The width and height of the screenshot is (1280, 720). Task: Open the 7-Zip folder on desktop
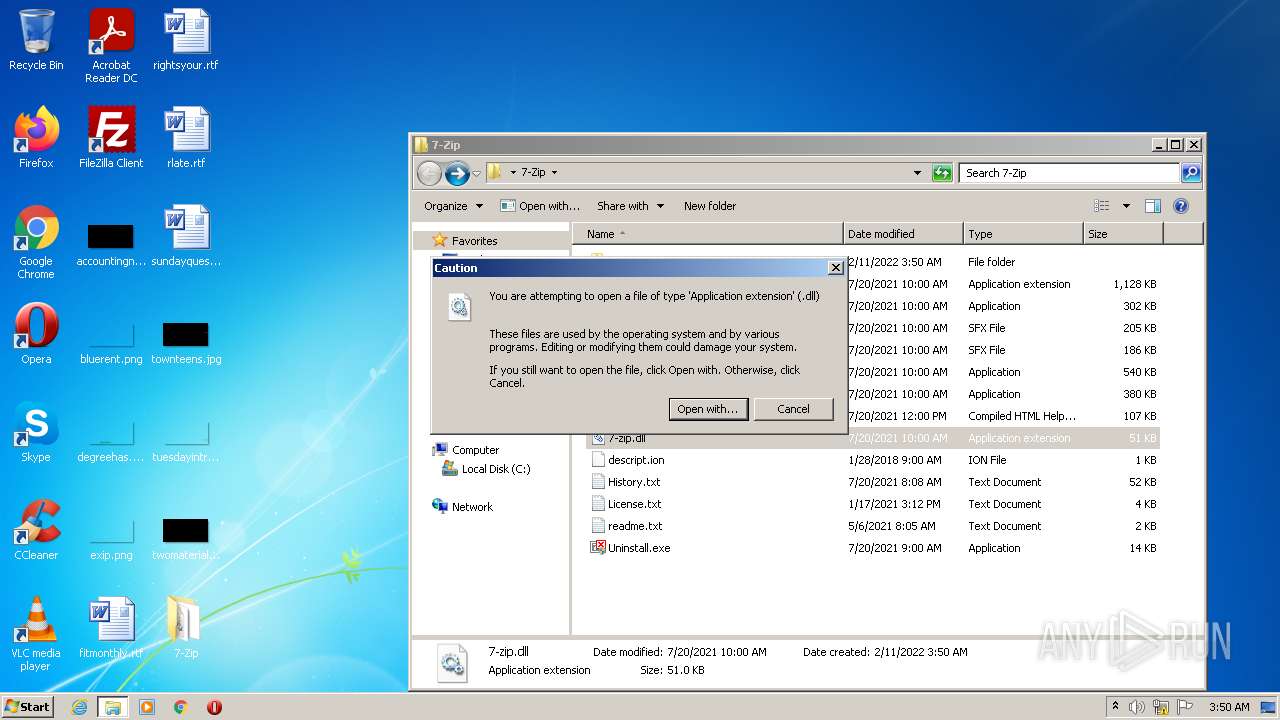(x=186, y=628)
